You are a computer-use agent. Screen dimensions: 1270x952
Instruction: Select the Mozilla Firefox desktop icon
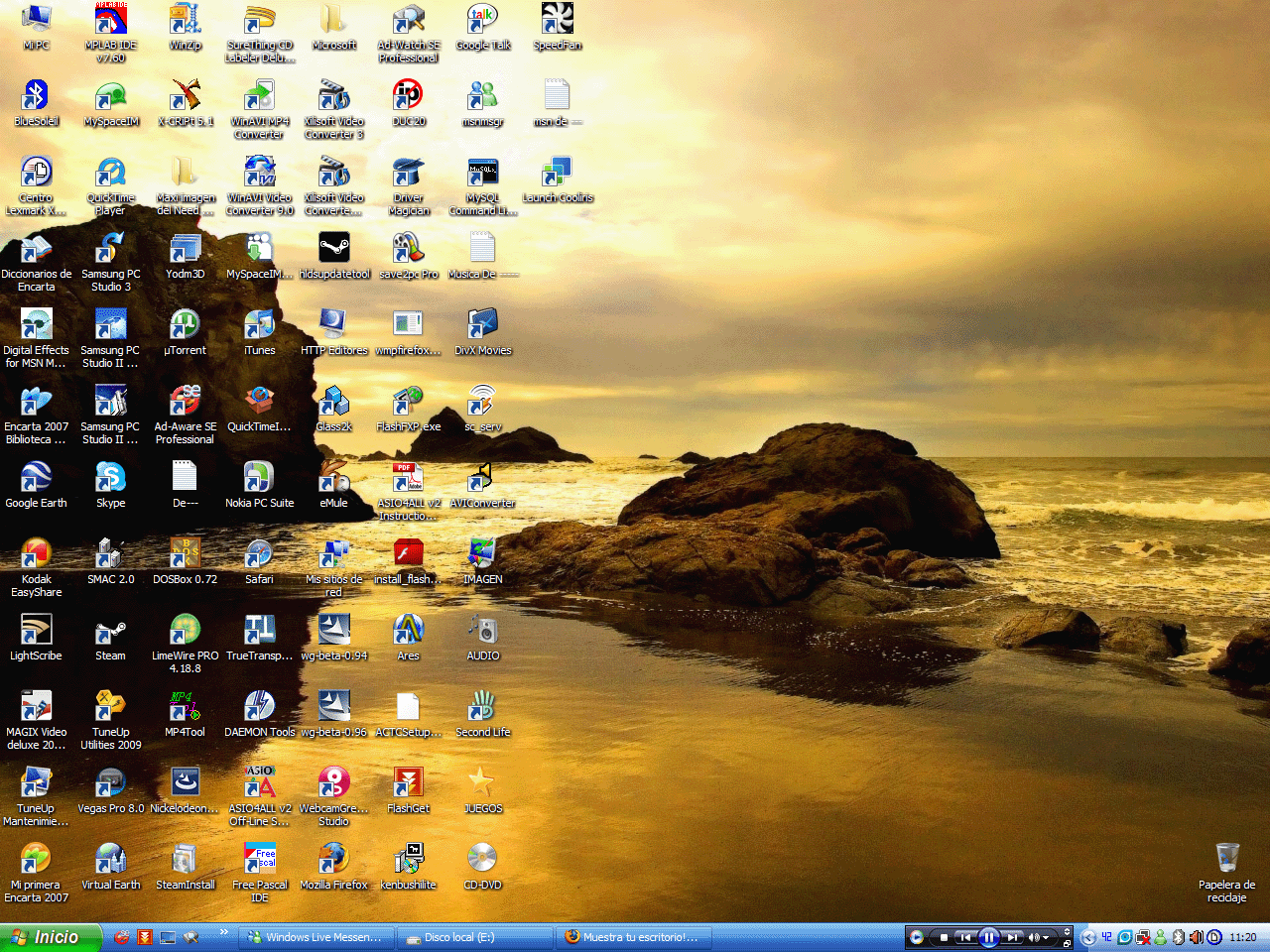(x=333, y=861)
